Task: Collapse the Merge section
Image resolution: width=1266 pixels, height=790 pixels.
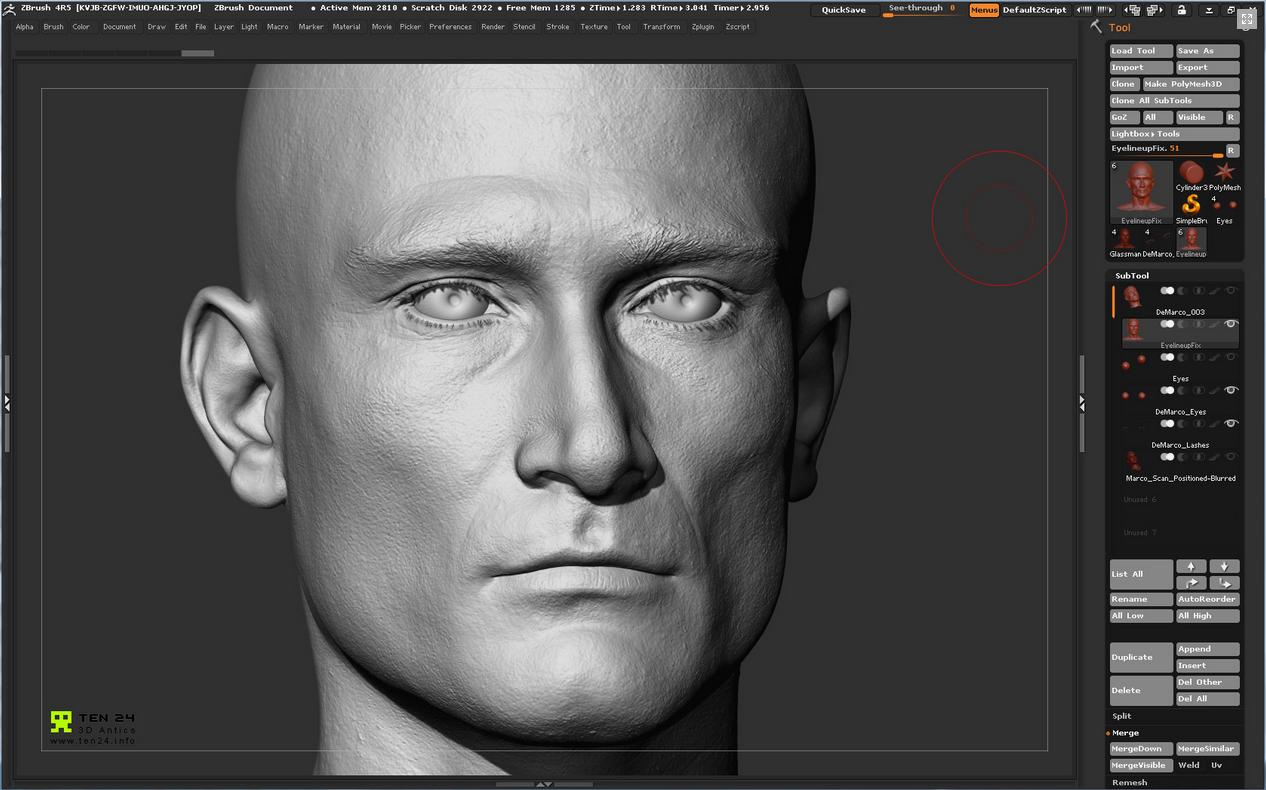Action: click(1125, 733)
